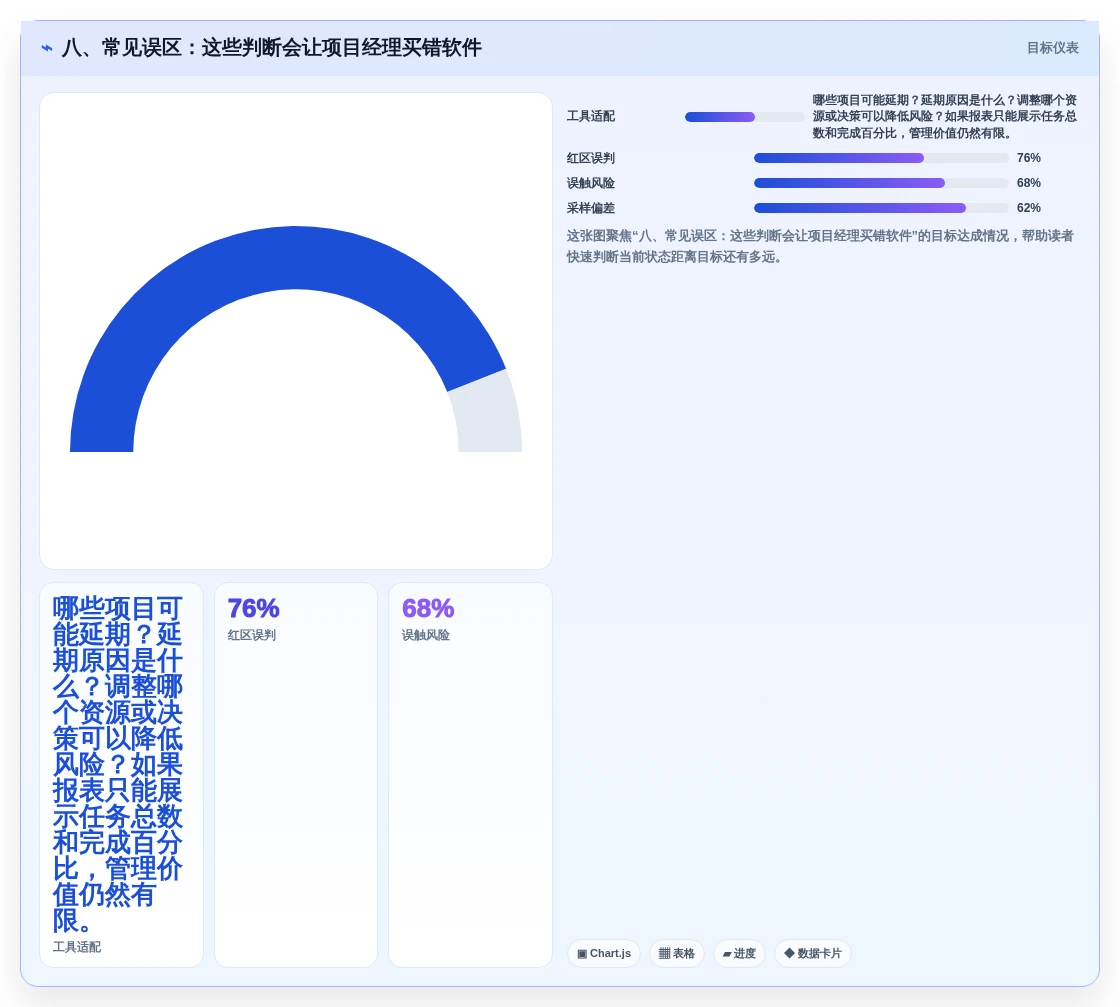Click the blue lightning icon beside the title
Viewport: 1120px width, 1007px height.
tap(46, 48)
